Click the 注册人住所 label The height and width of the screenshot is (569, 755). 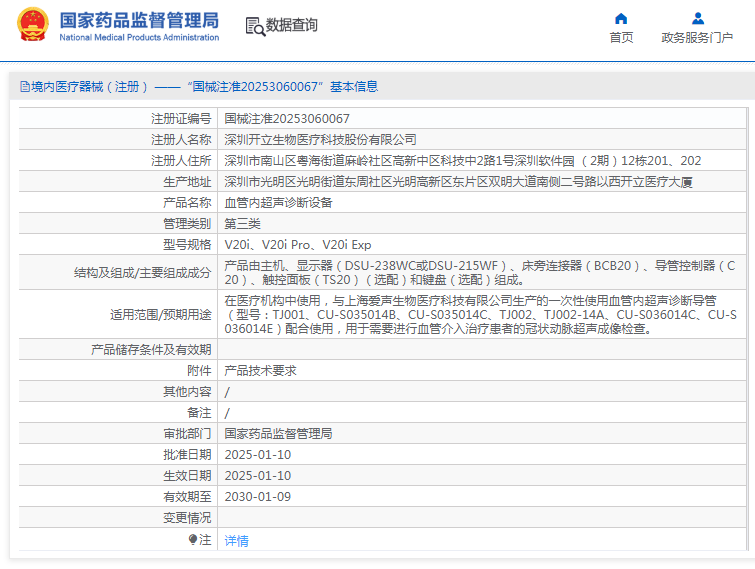click(181, 161)
